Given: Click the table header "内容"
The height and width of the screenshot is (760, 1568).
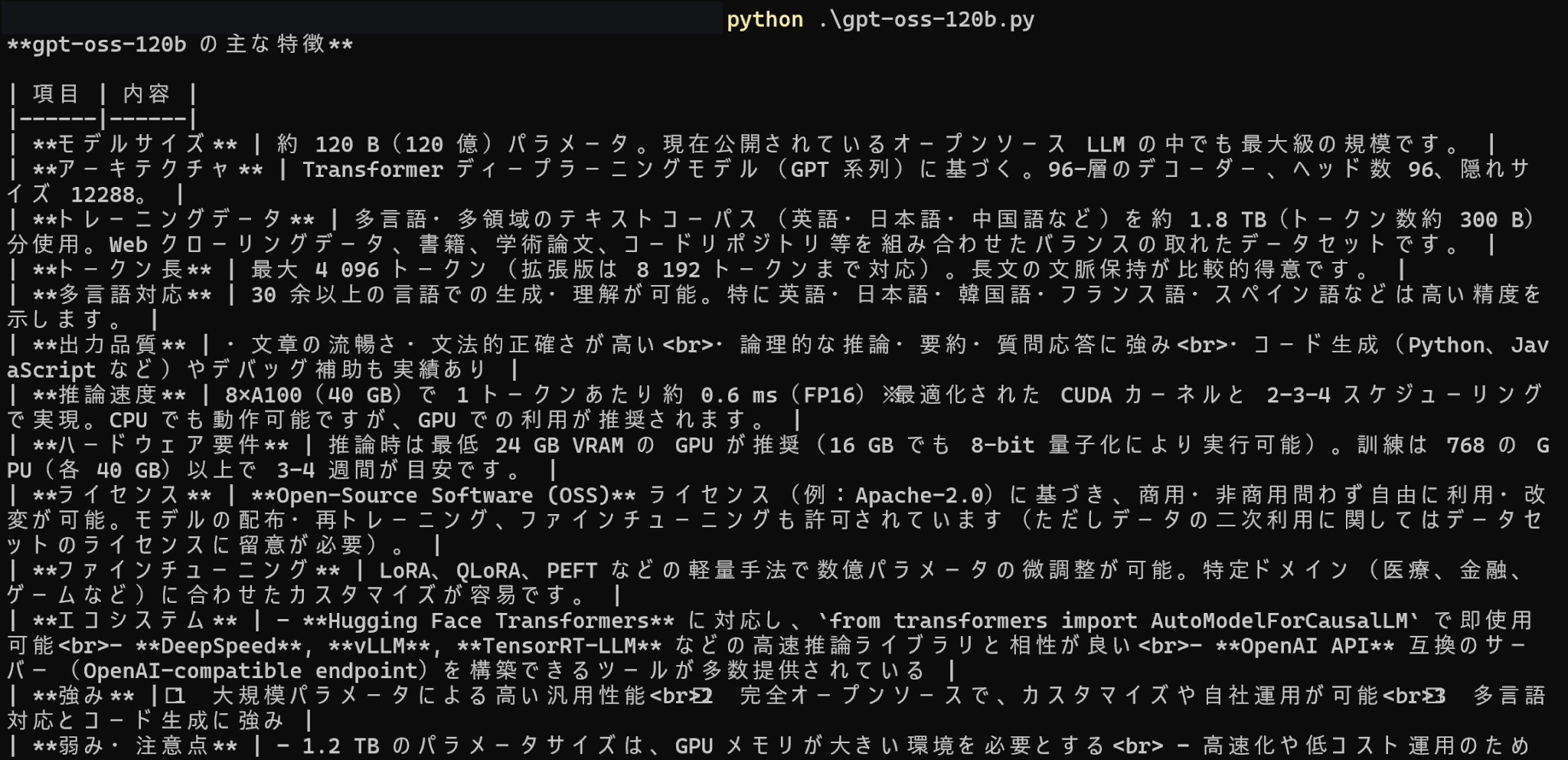Looking at the screenshot, I should pos(145,94).
